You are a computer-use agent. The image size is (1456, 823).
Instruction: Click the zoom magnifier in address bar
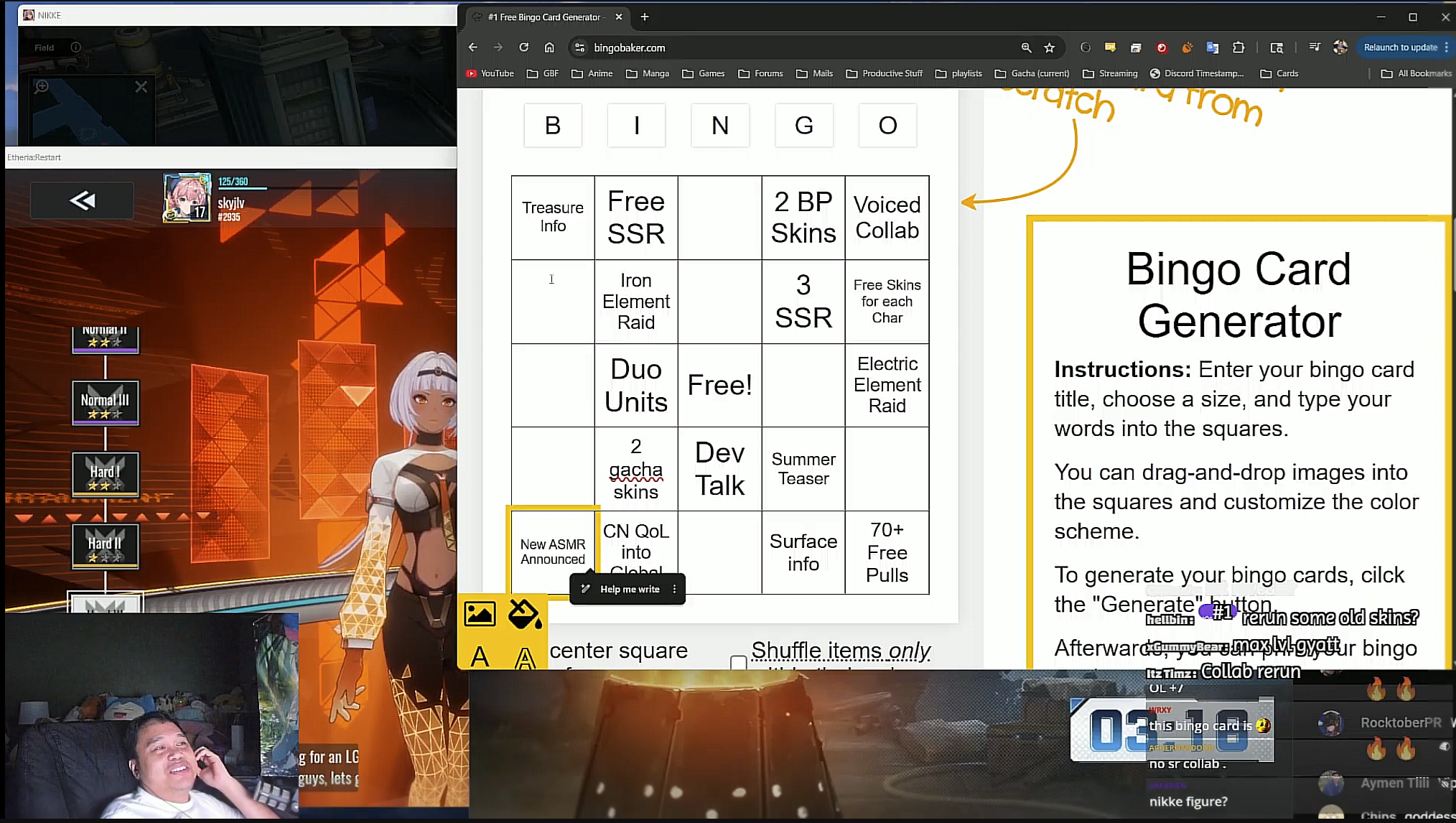click(x=1026, y=47)
